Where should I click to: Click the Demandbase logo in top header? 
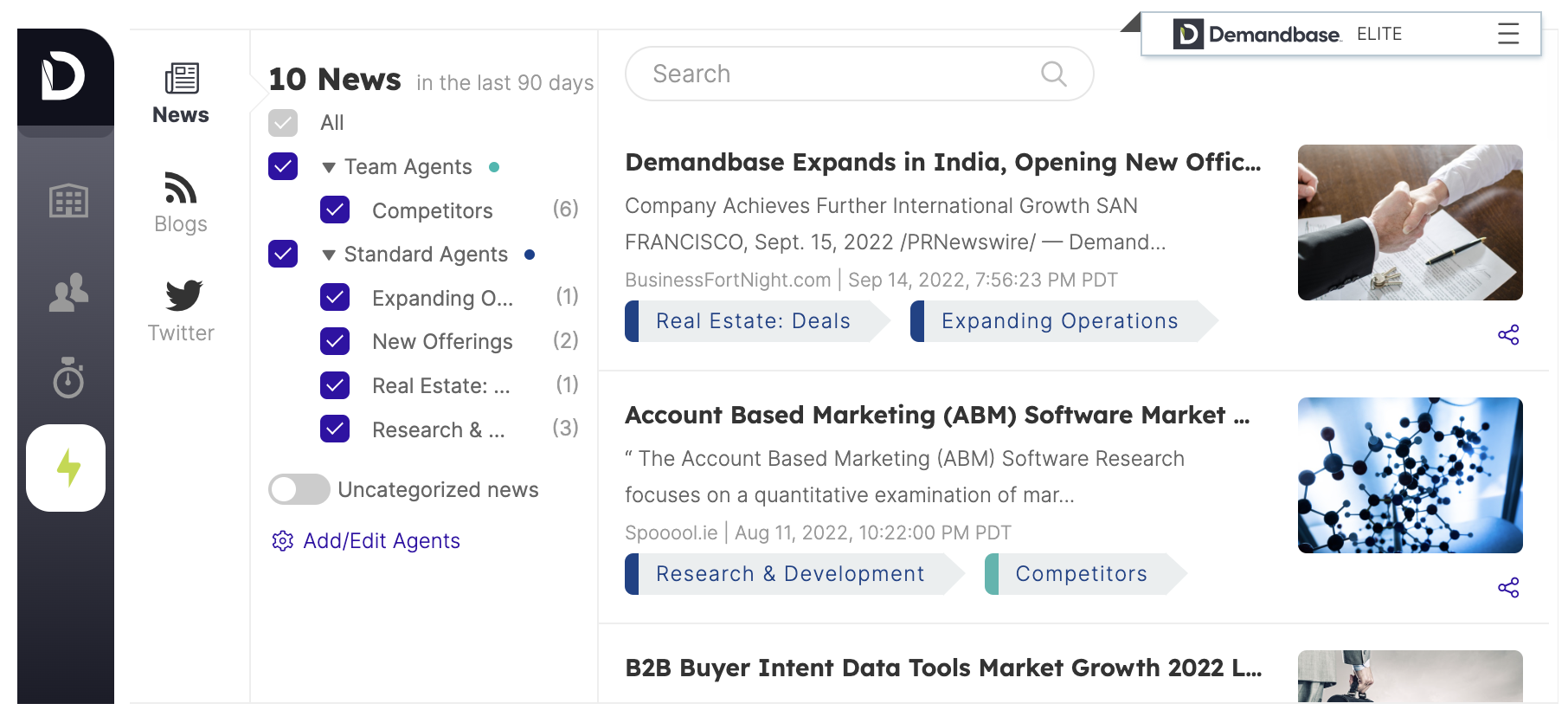click(x=1256, y=34)
